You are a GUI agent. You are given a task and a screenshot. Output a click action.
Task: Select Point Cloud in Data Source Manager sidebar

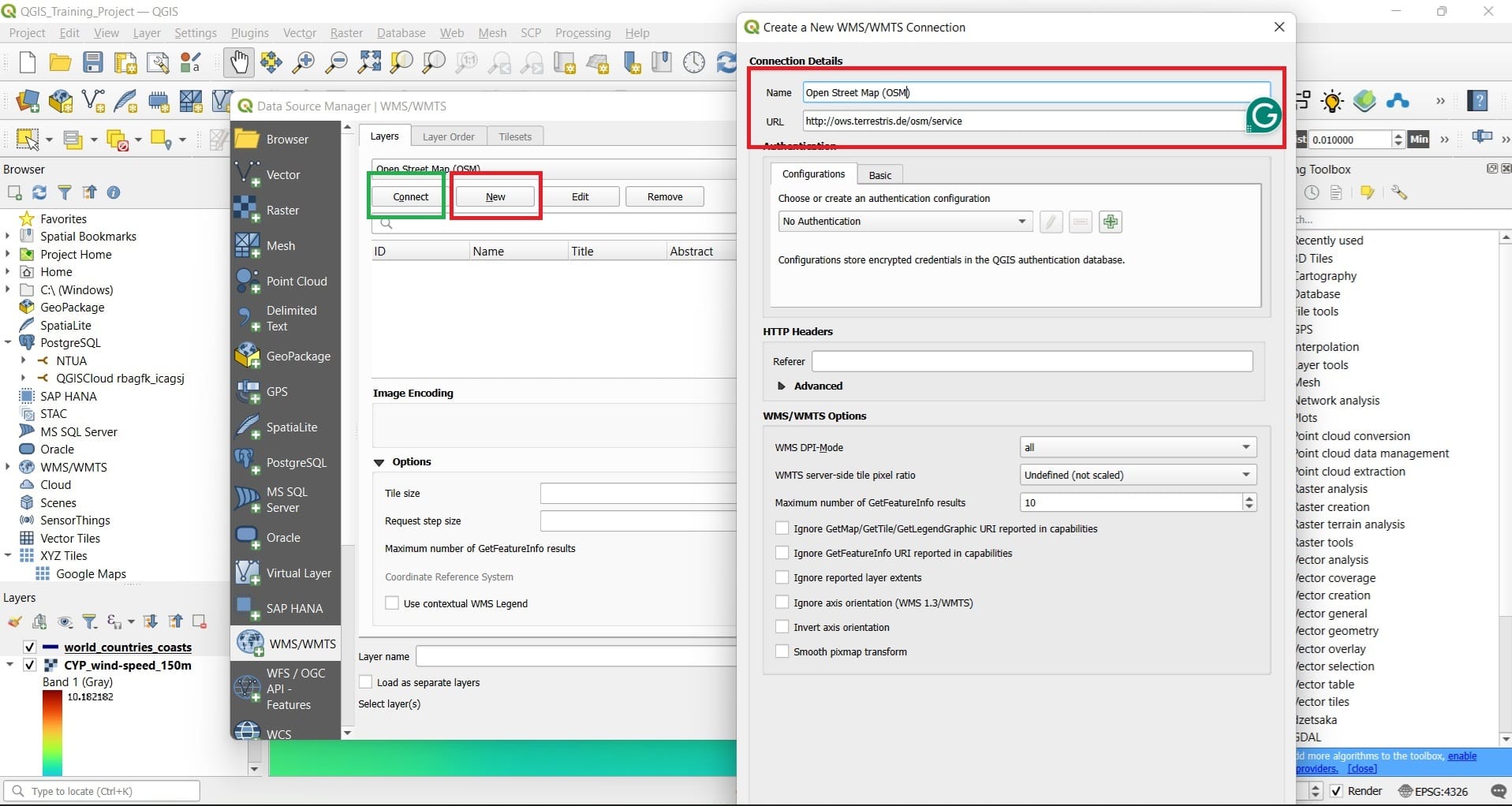[x=286, y=281]
